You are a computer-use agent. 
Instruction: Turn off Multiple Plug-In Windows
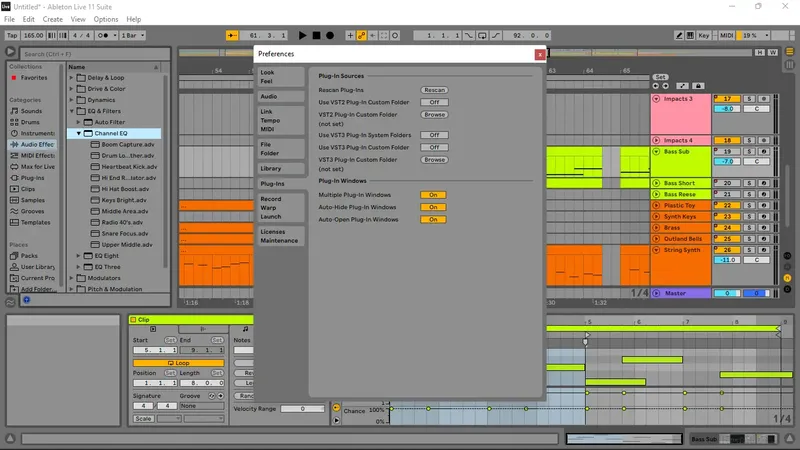pyautogui.click(x=433, y=195)
